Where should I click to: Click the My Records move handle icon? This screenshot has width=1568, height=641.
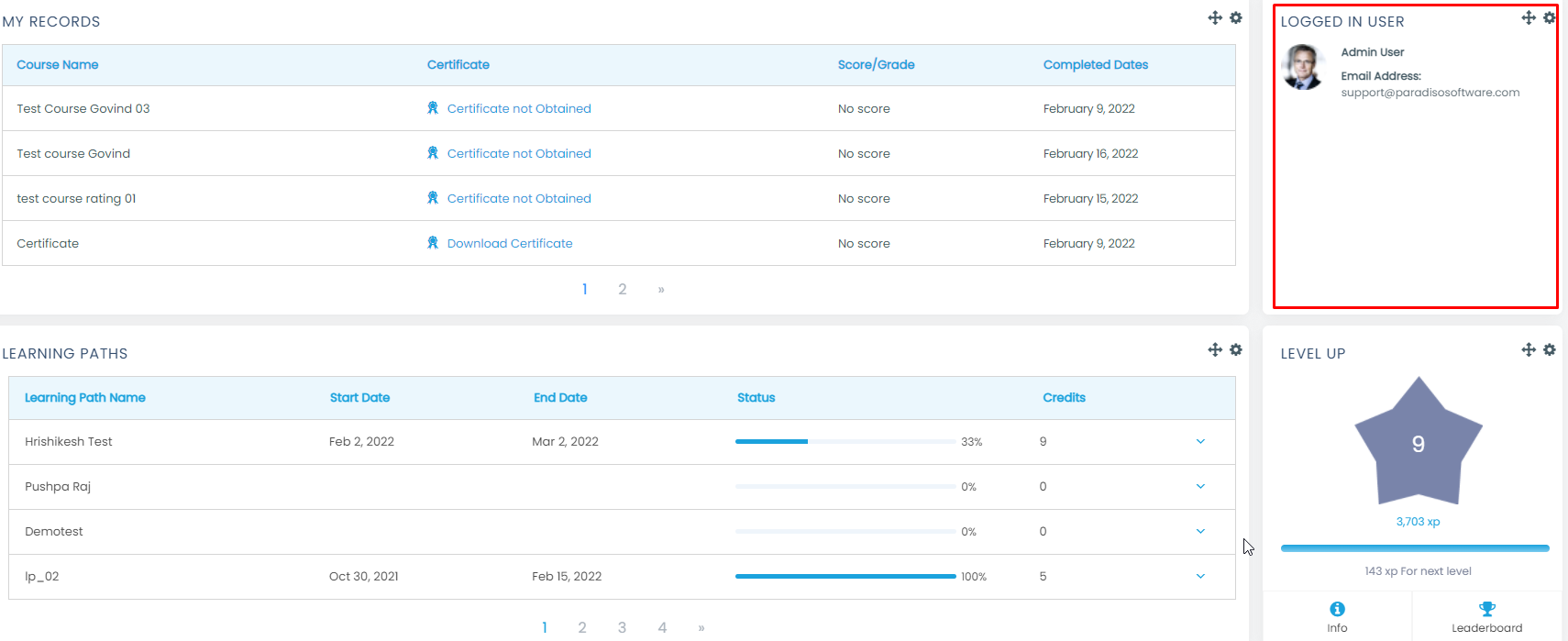[x=1215, y=18]
